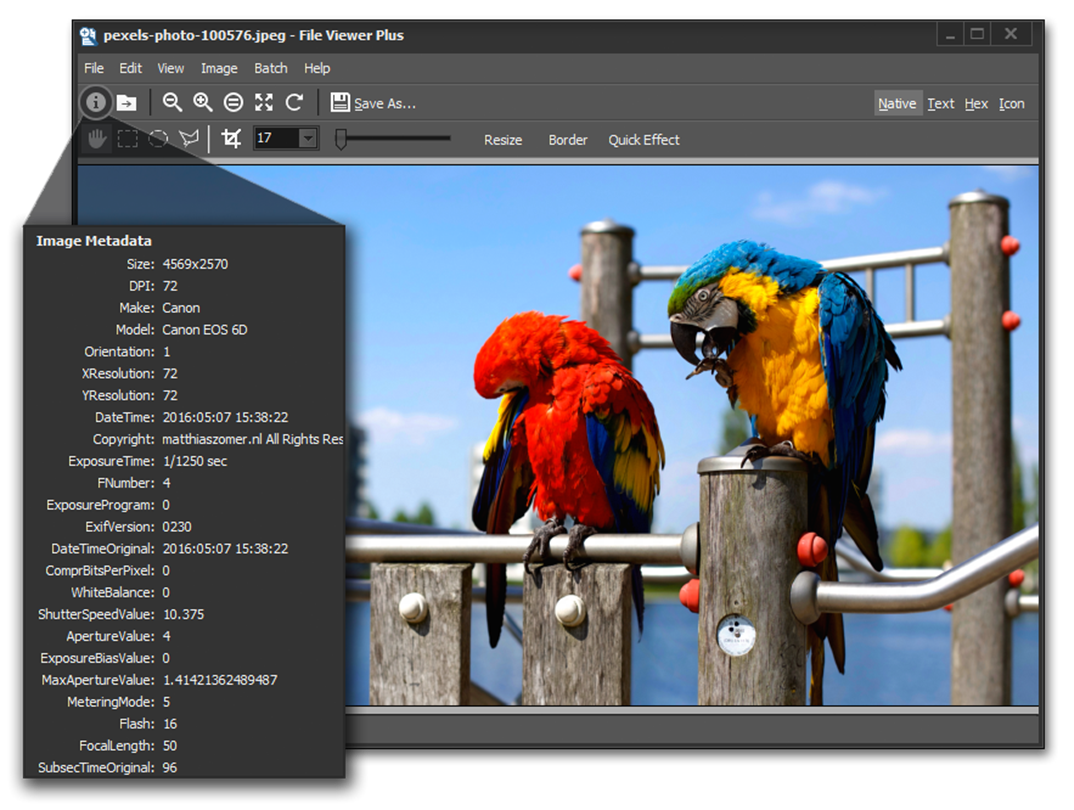Image resolution: width=1074 pixels, height=810 pixels.
Task: Select the rectangular selection tool
Action: coord(127,139)
